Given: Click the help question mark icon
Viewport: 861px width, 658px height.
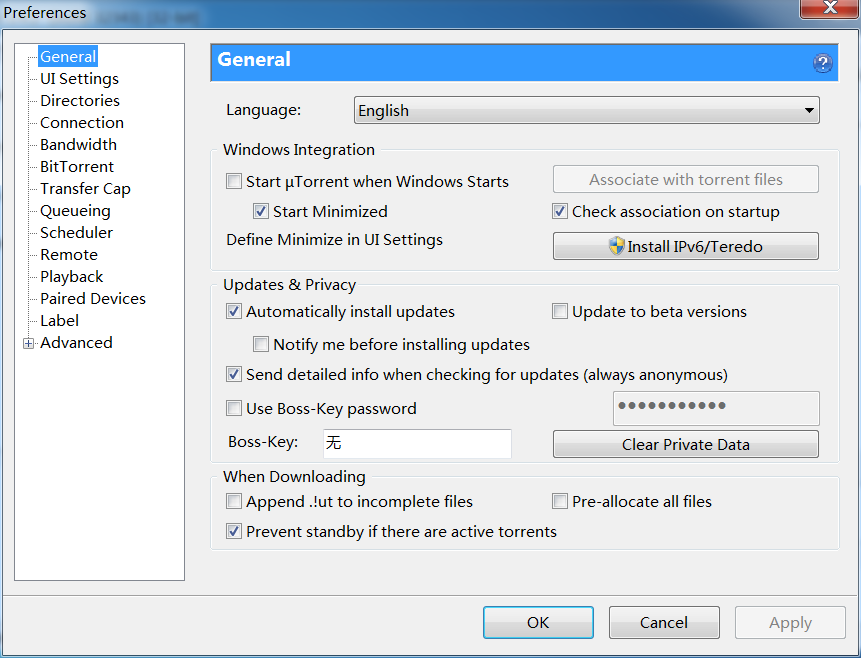Looking at the screenshot, I should click(822, 63).
